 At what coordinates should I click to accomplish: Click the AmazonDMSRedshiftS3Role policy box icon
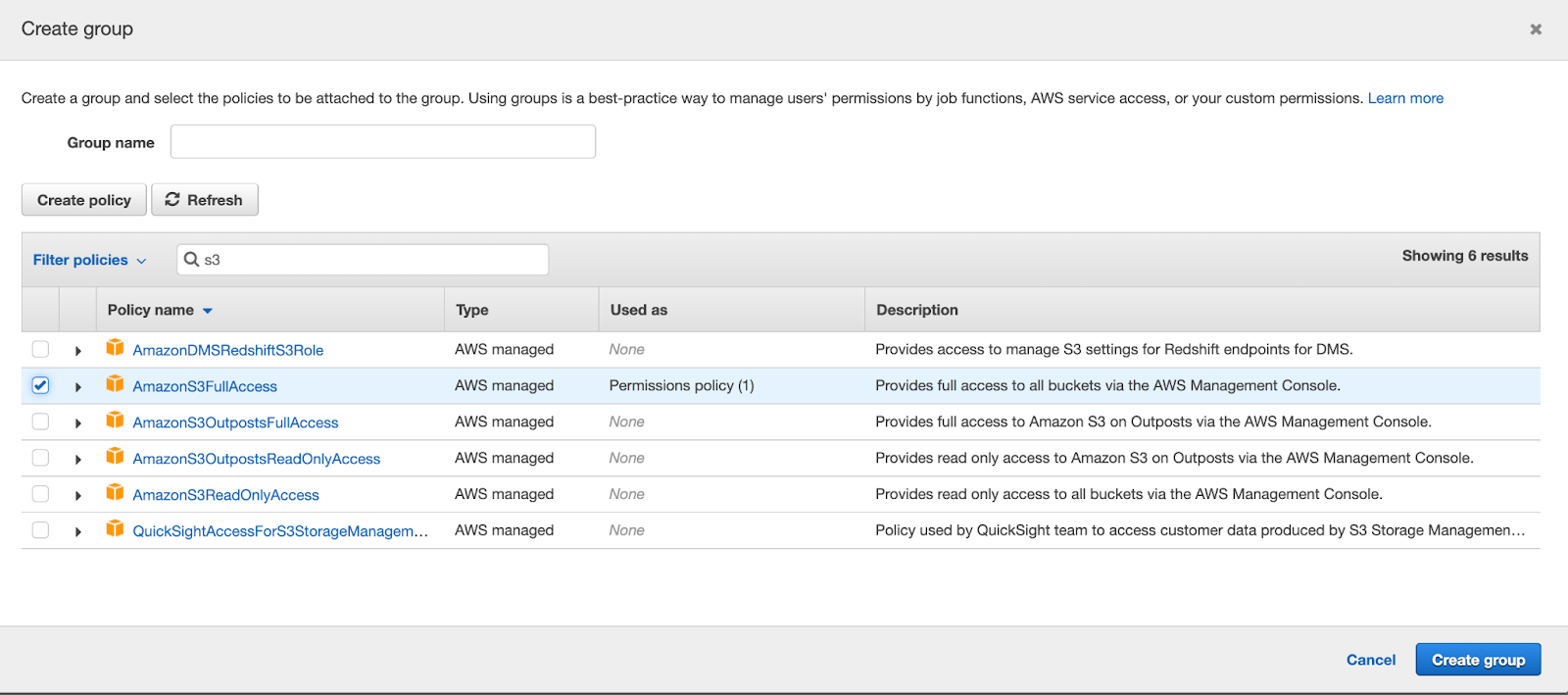coord(115,347)
